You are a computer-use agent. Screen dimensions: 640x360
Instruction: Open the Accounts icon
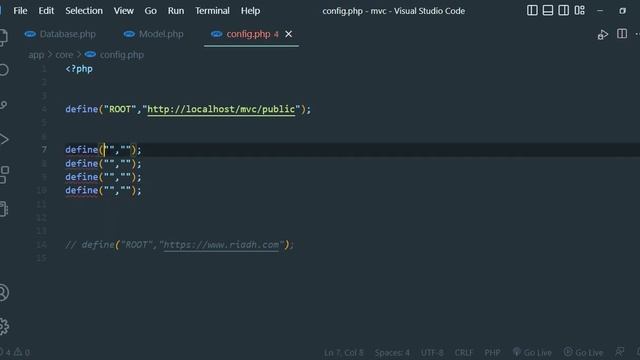coord(4,293)
